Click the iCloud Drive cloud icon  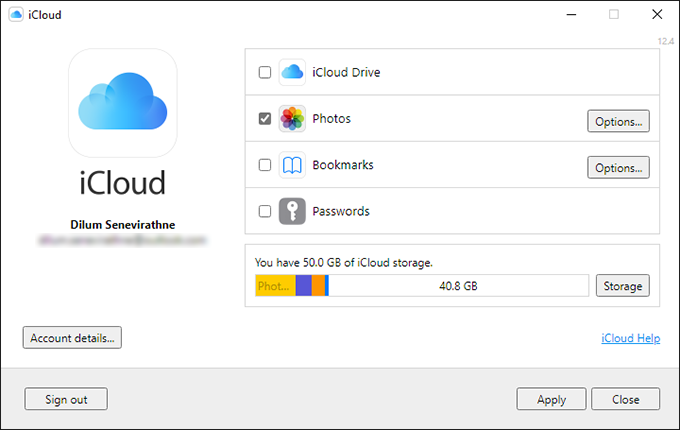pos(292,72)
